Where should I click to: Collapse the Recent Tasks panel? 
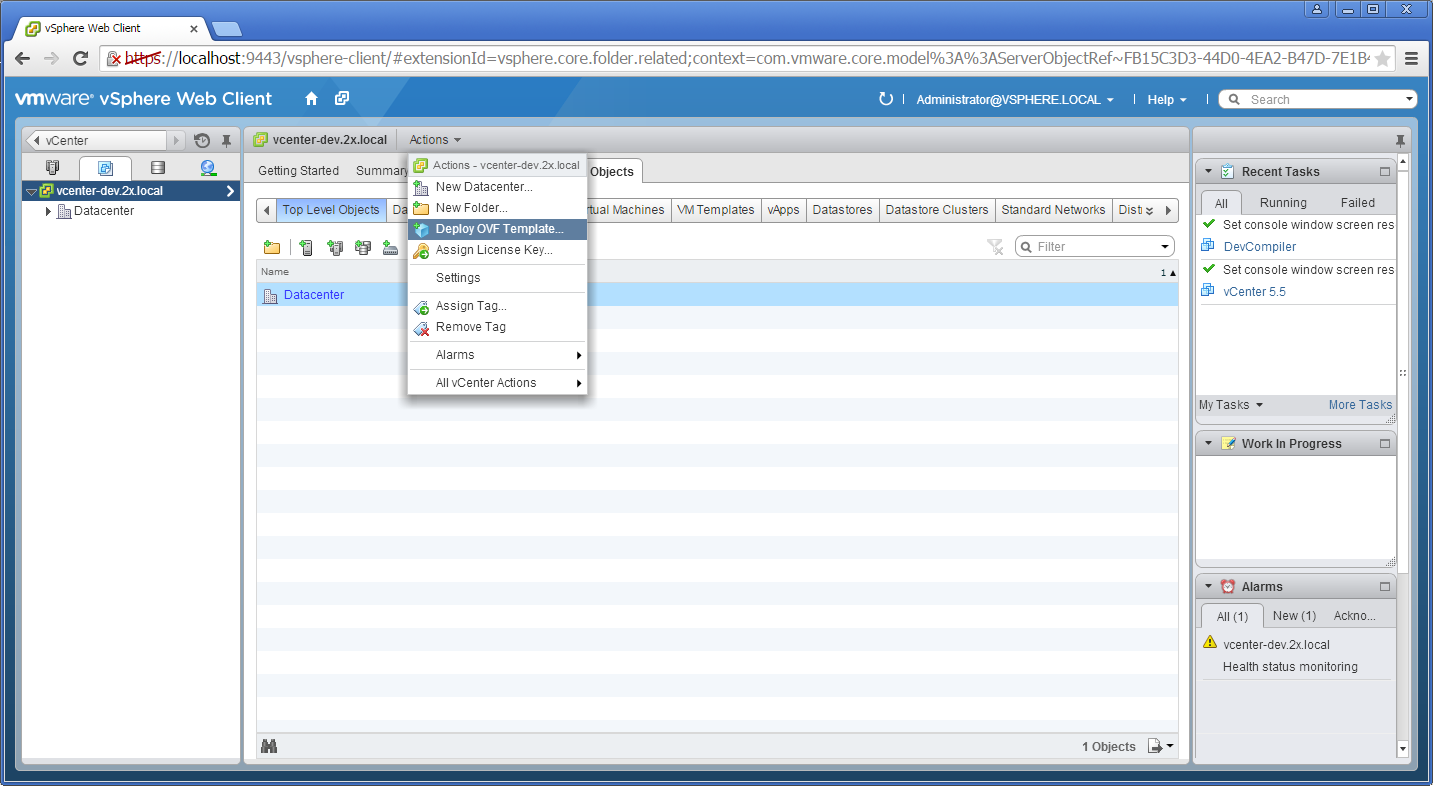pyautogui.click(x=1208, y=172)
